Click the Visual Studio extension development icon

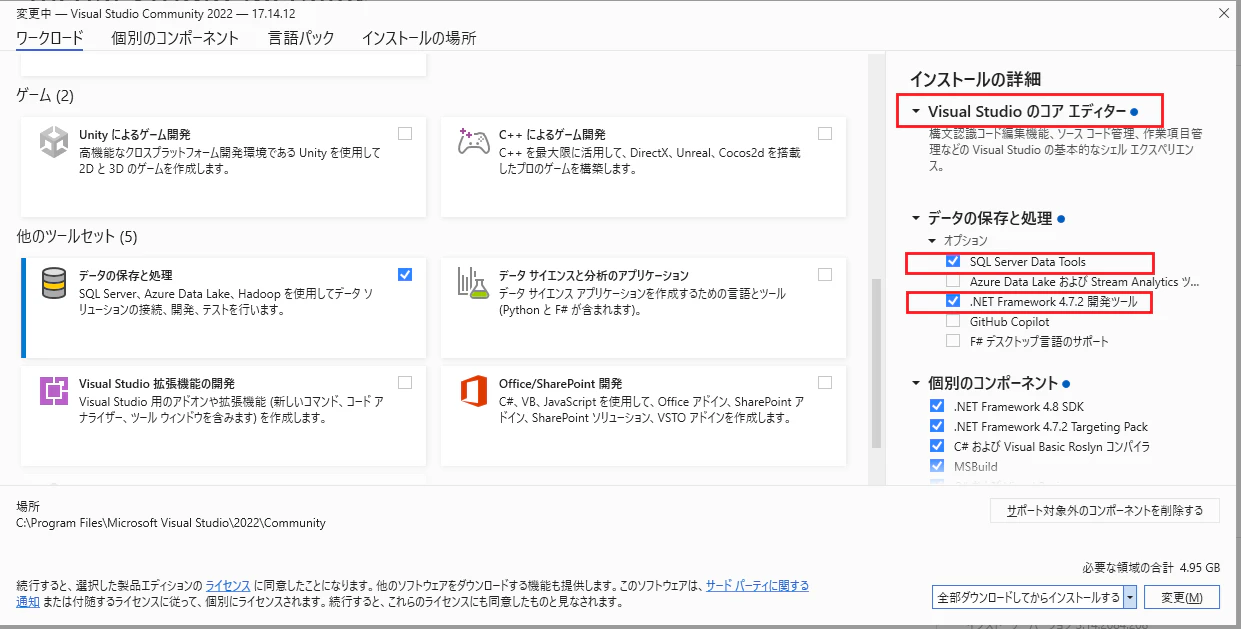54,390
